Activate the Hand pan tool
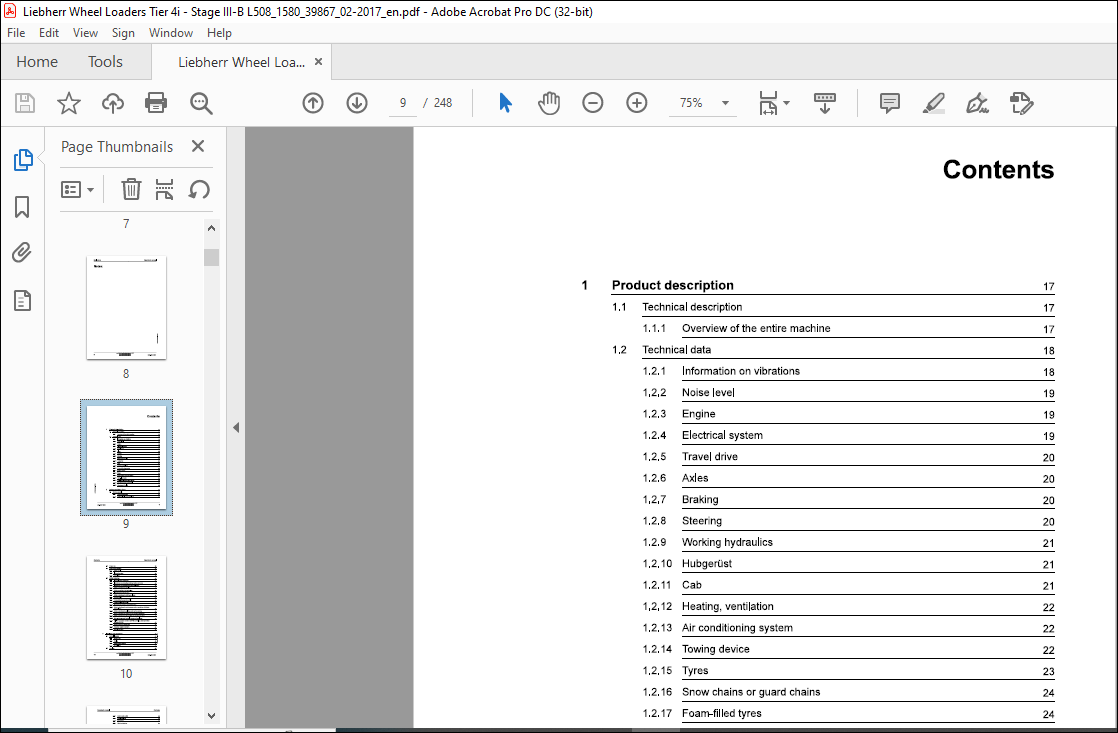The height and width of the screenshot is (733, 1118). pyautogui.click(x=549, y=103)
